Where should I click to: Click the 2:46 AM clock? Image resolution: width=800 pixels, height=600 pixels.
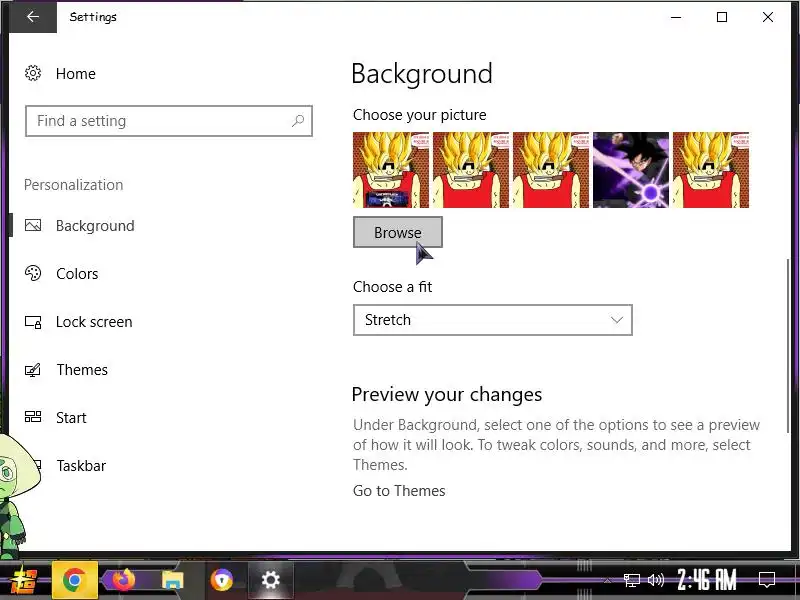coord(708,580)
